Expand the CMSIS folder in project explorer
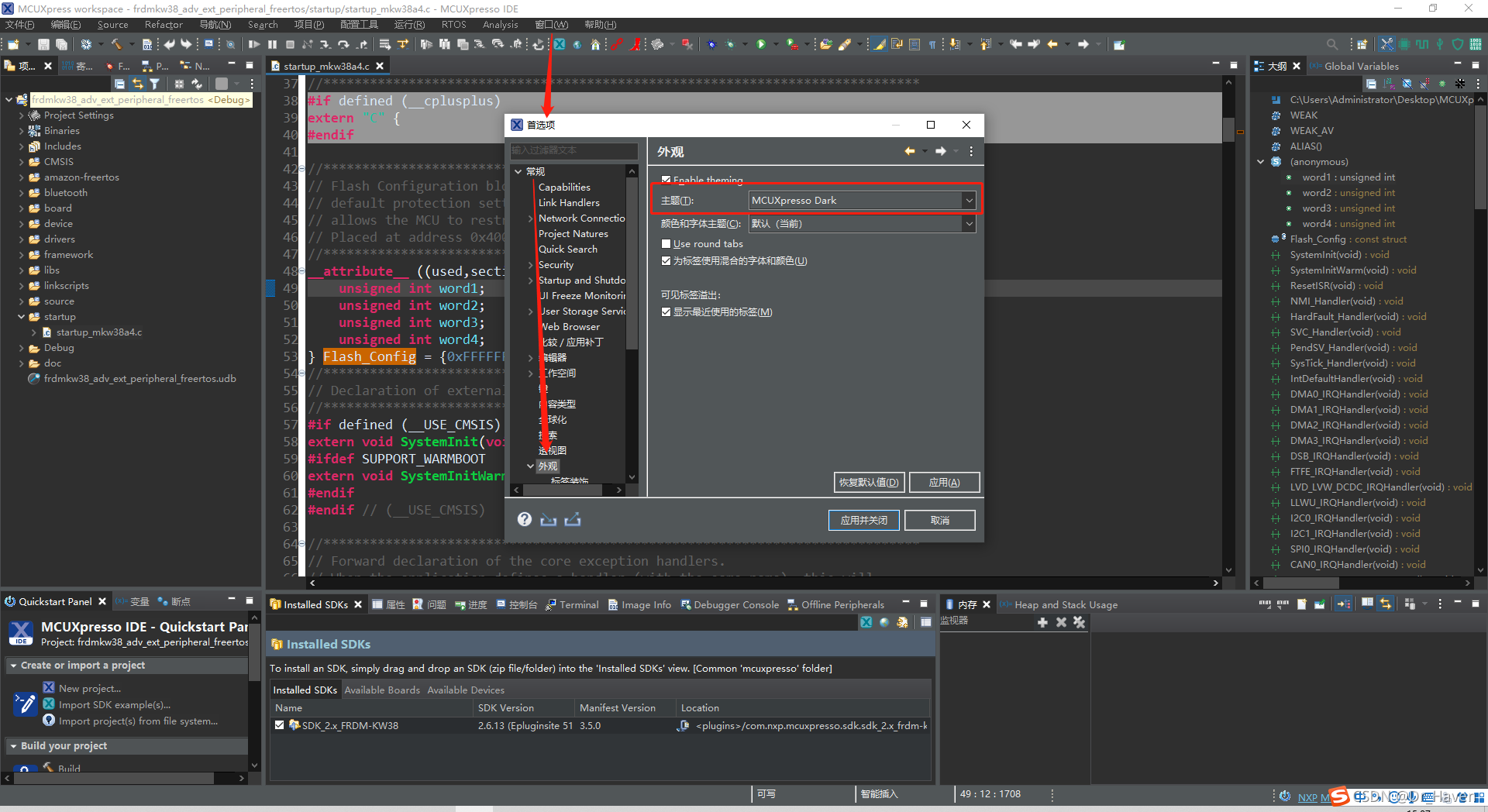This screenshot has width=1488, height=812. coord(22,162)
